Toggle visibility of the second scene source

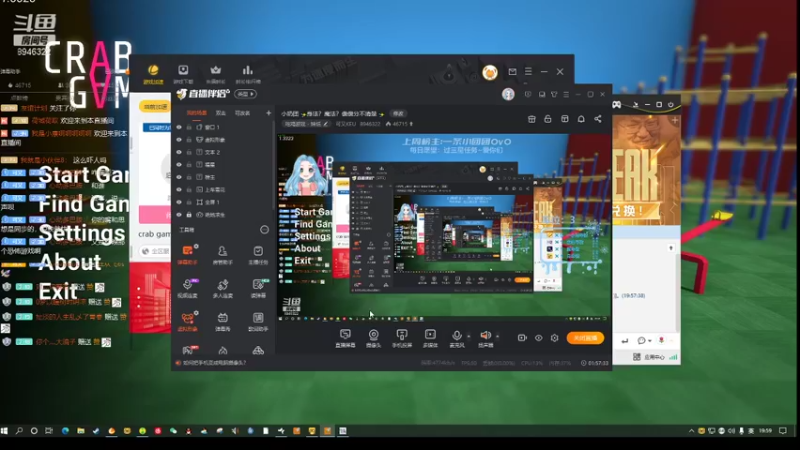179,139
